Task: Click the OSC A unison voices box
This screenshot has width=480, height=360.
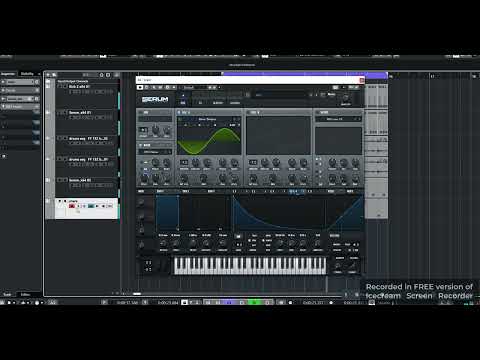Action: pos(184,162)
